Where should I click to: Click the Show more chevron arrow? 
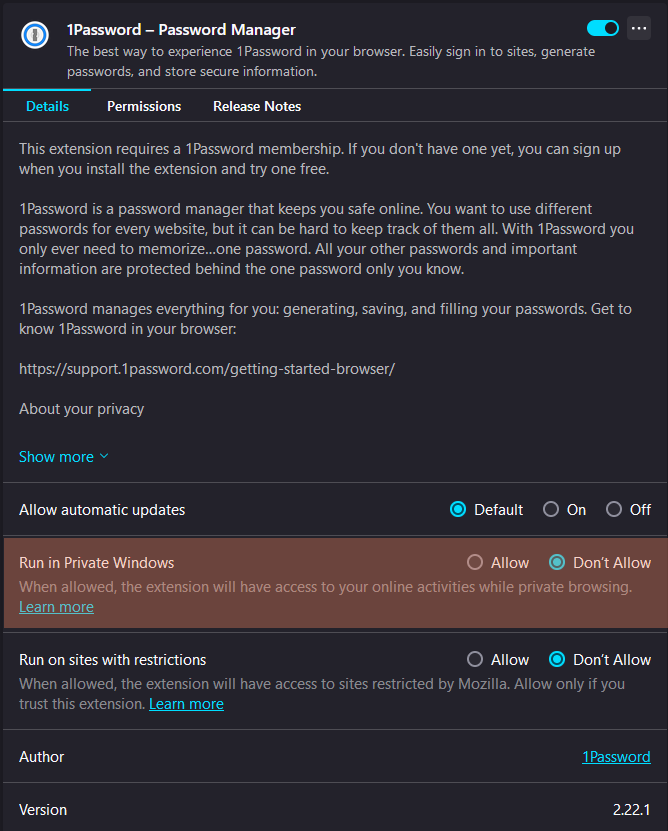click(x=104, y=457)
